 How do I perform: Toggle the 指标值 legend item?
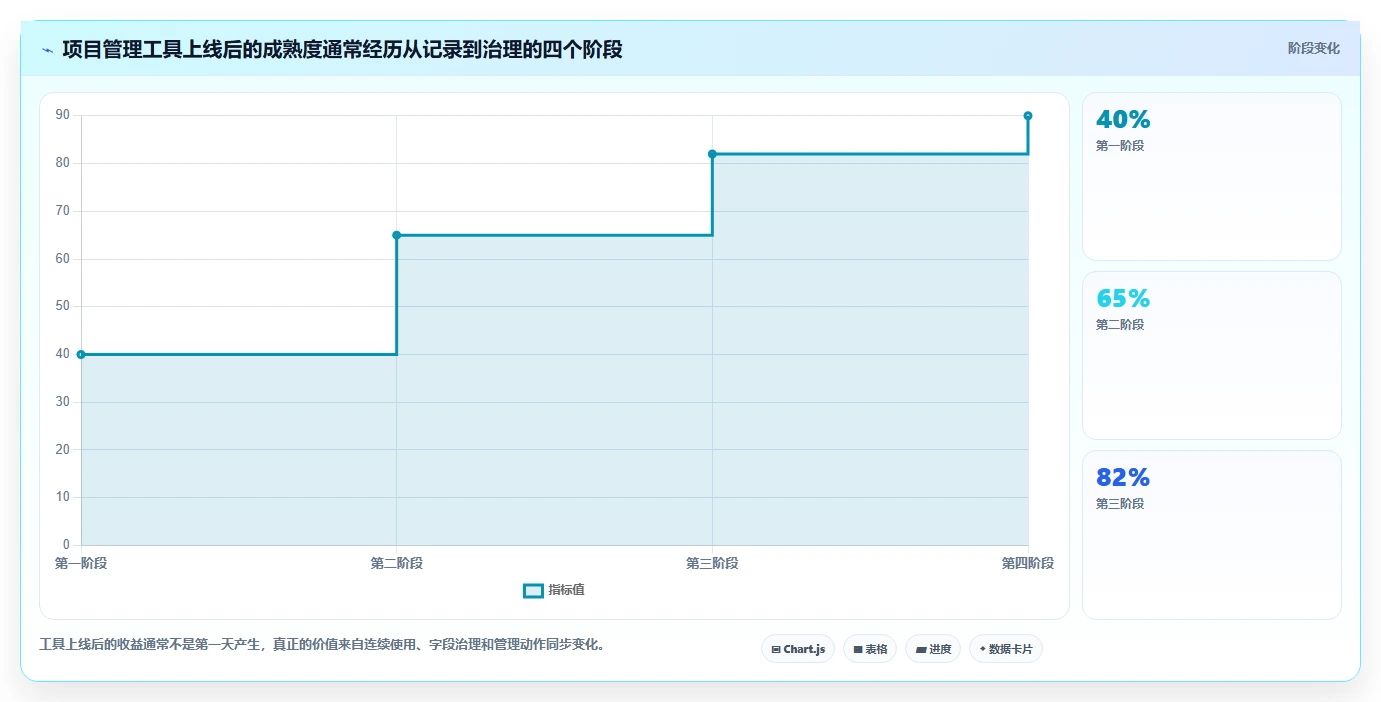pos(554,590)
